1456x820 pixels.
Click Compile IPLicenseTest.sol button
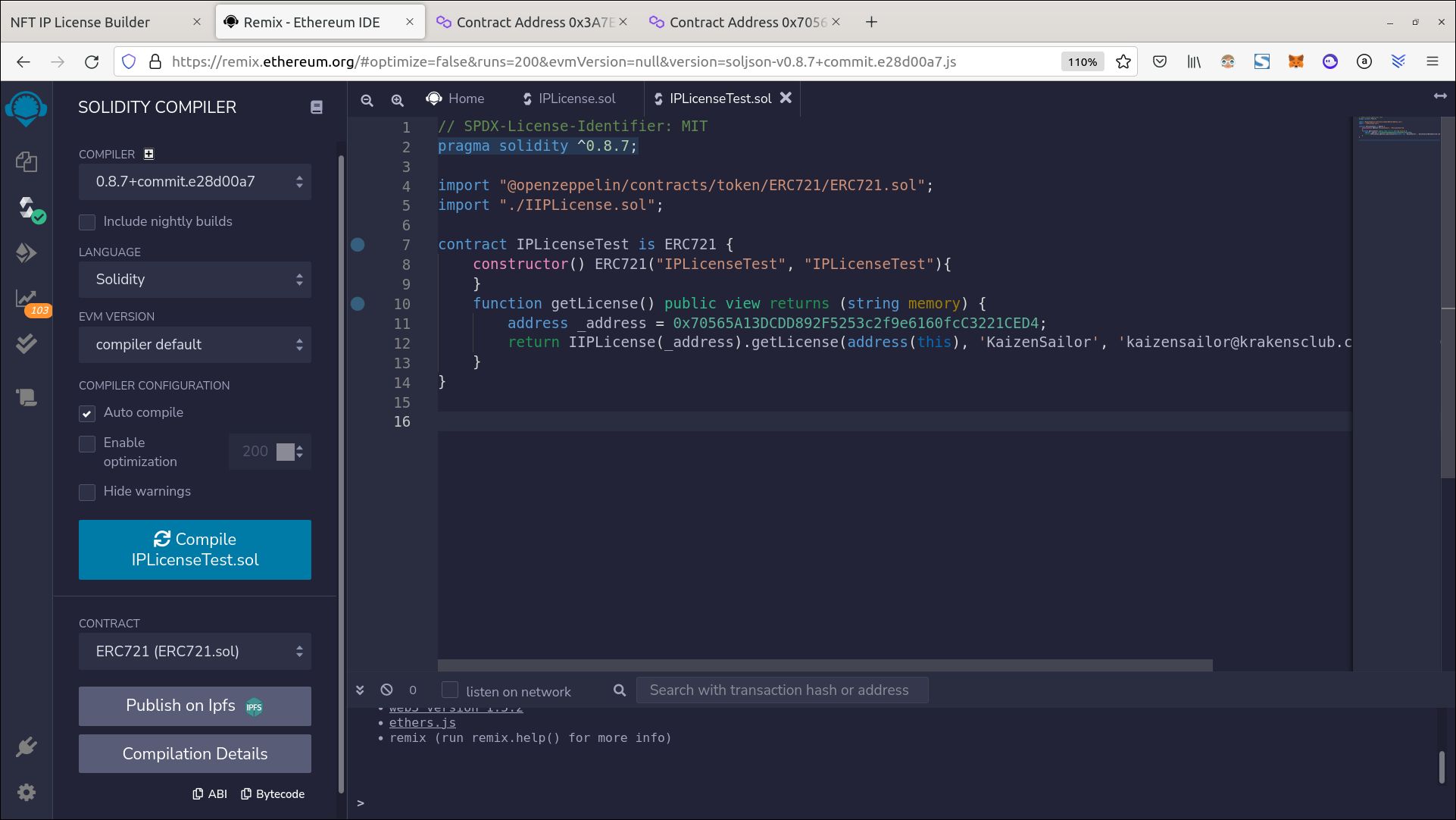tap(195, 549)
